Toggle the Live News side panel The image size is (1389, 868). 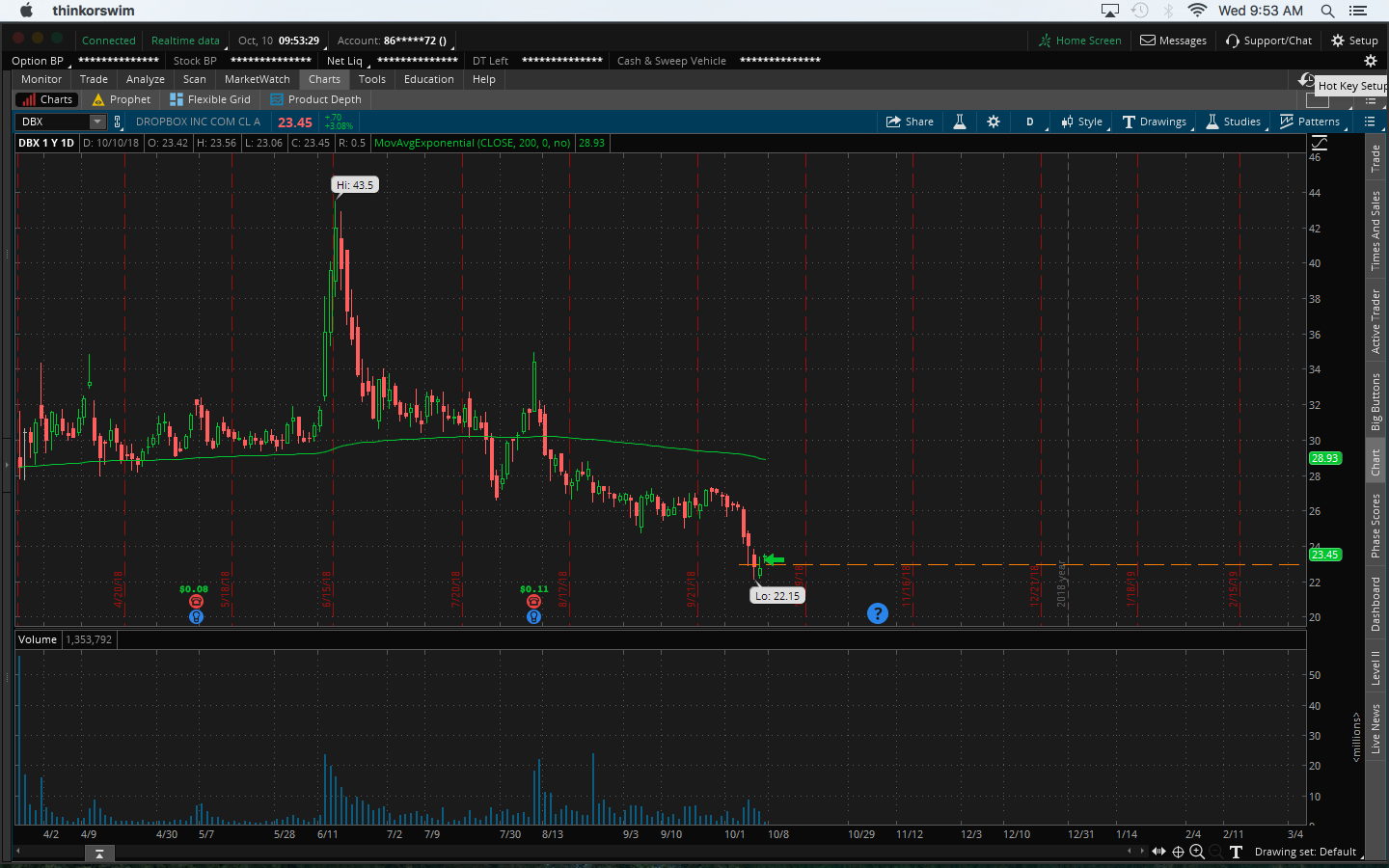click(1376, 729)
